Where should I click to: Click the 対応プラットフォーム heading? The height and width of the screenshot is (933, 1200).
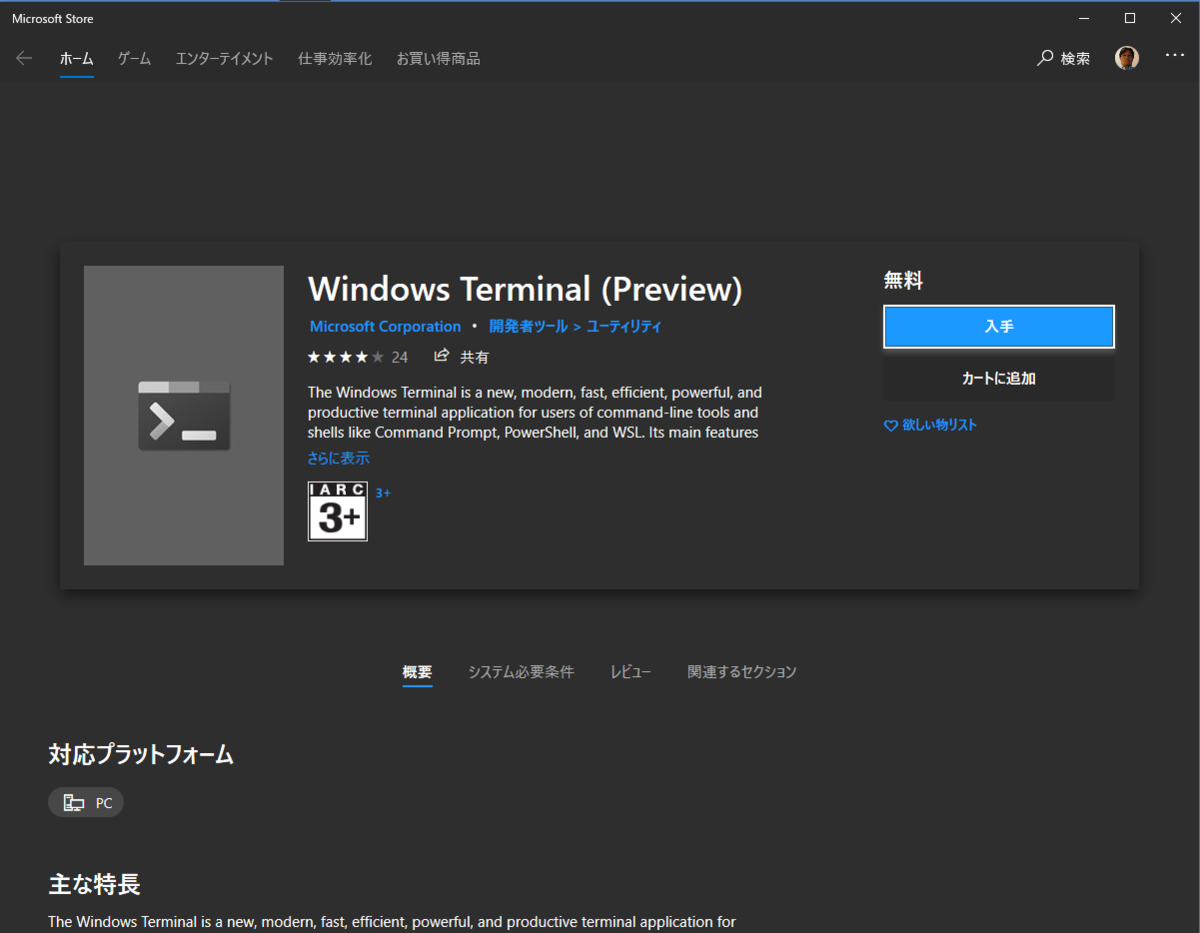click(141, 755)
